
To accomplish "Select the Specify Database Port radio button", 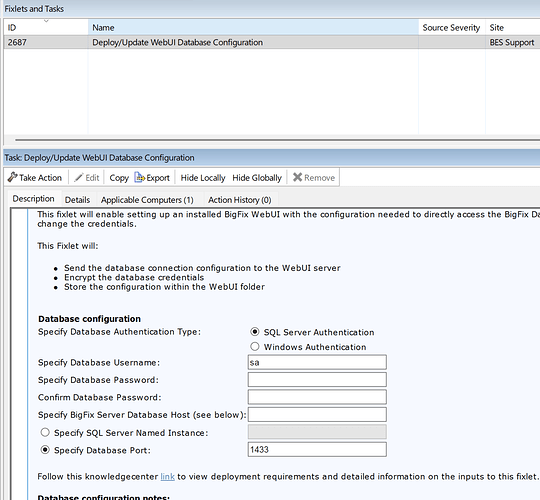I will 45,450.
